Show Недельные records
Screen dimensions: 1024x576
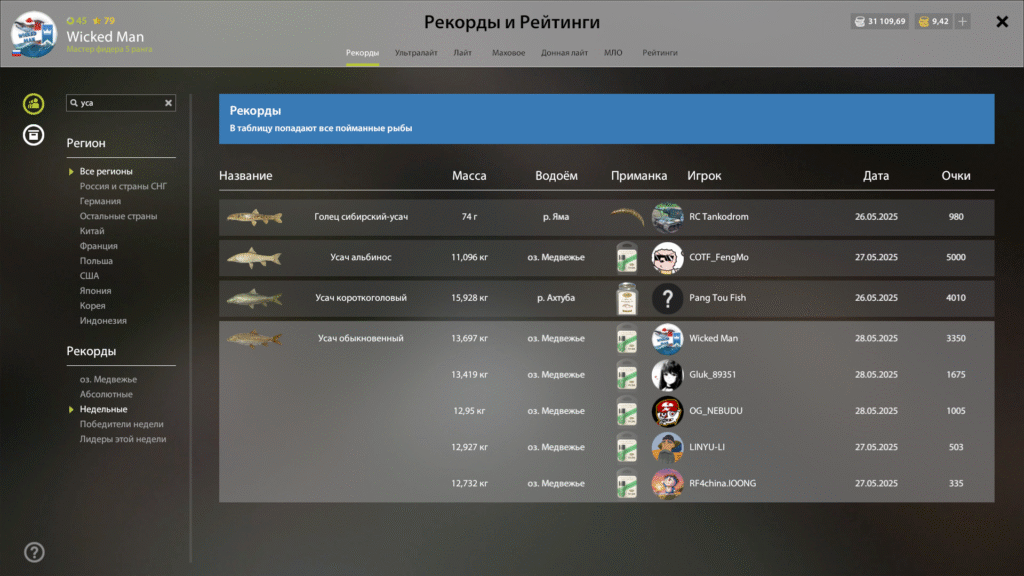pyautogui.click(x=103, y=409)
